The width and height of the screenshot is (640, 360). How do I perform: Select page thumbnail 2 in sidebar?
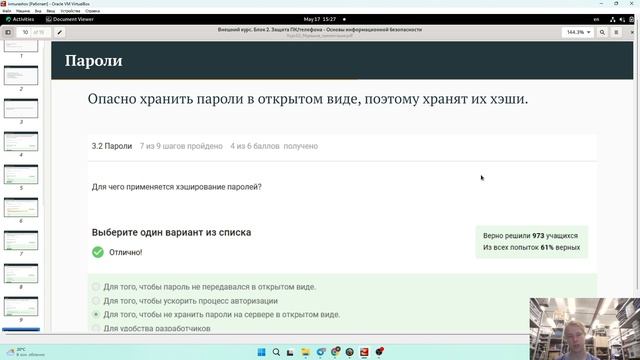click(x=21, y=76)
